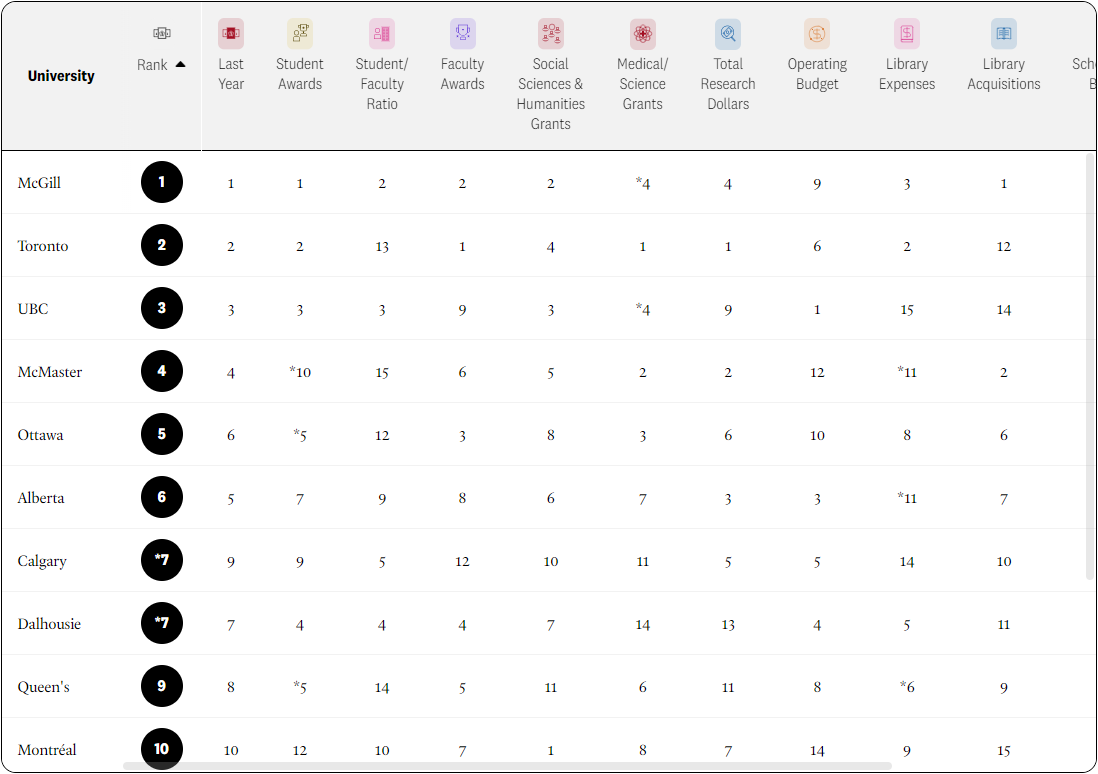Sort by Student/Faculty Ratio header label
Screen dimensions: 1098x774
(382, 83)
